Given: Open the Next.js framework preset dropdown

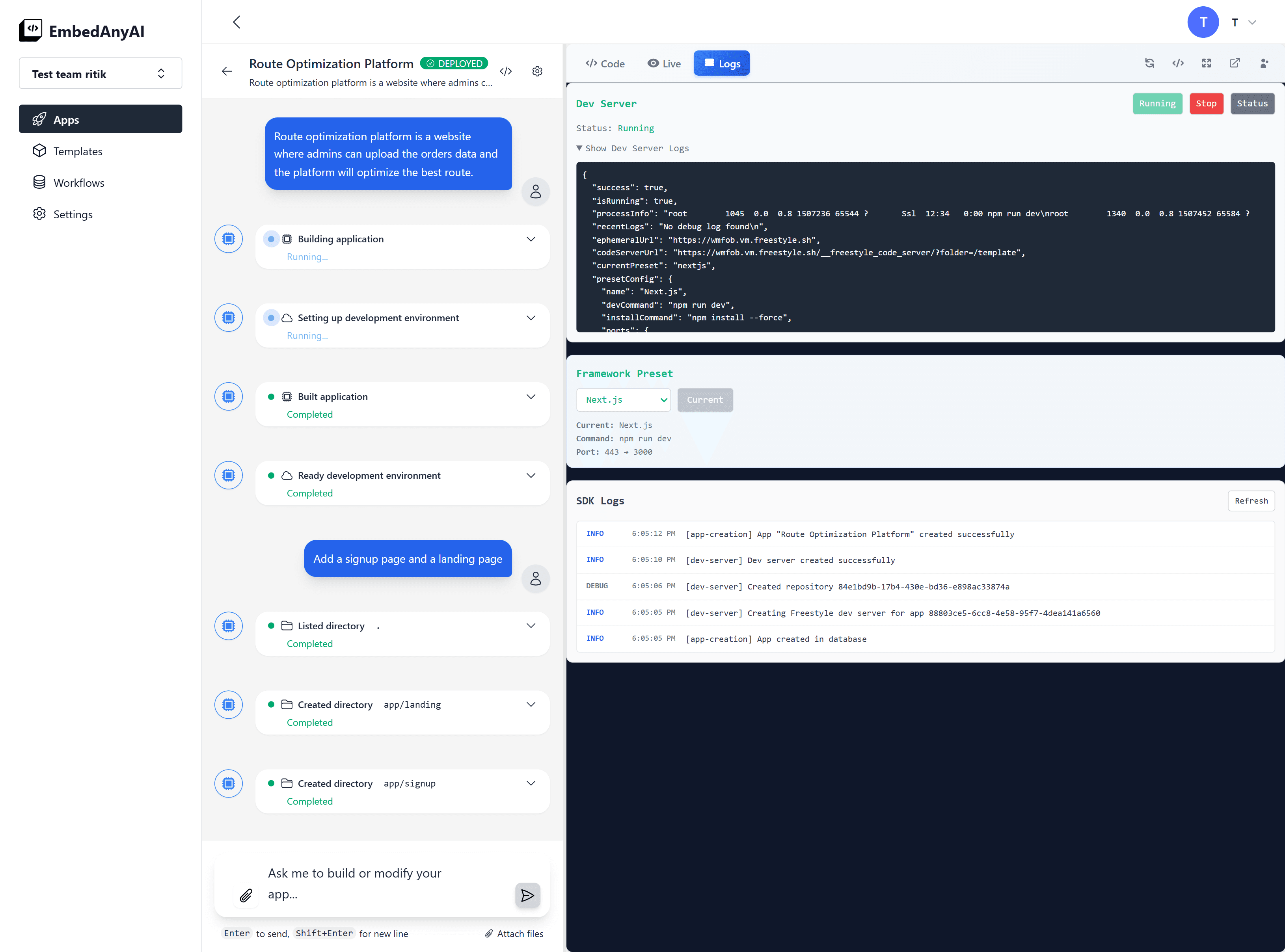Looking at the screenshot, I should pos(623,400).
